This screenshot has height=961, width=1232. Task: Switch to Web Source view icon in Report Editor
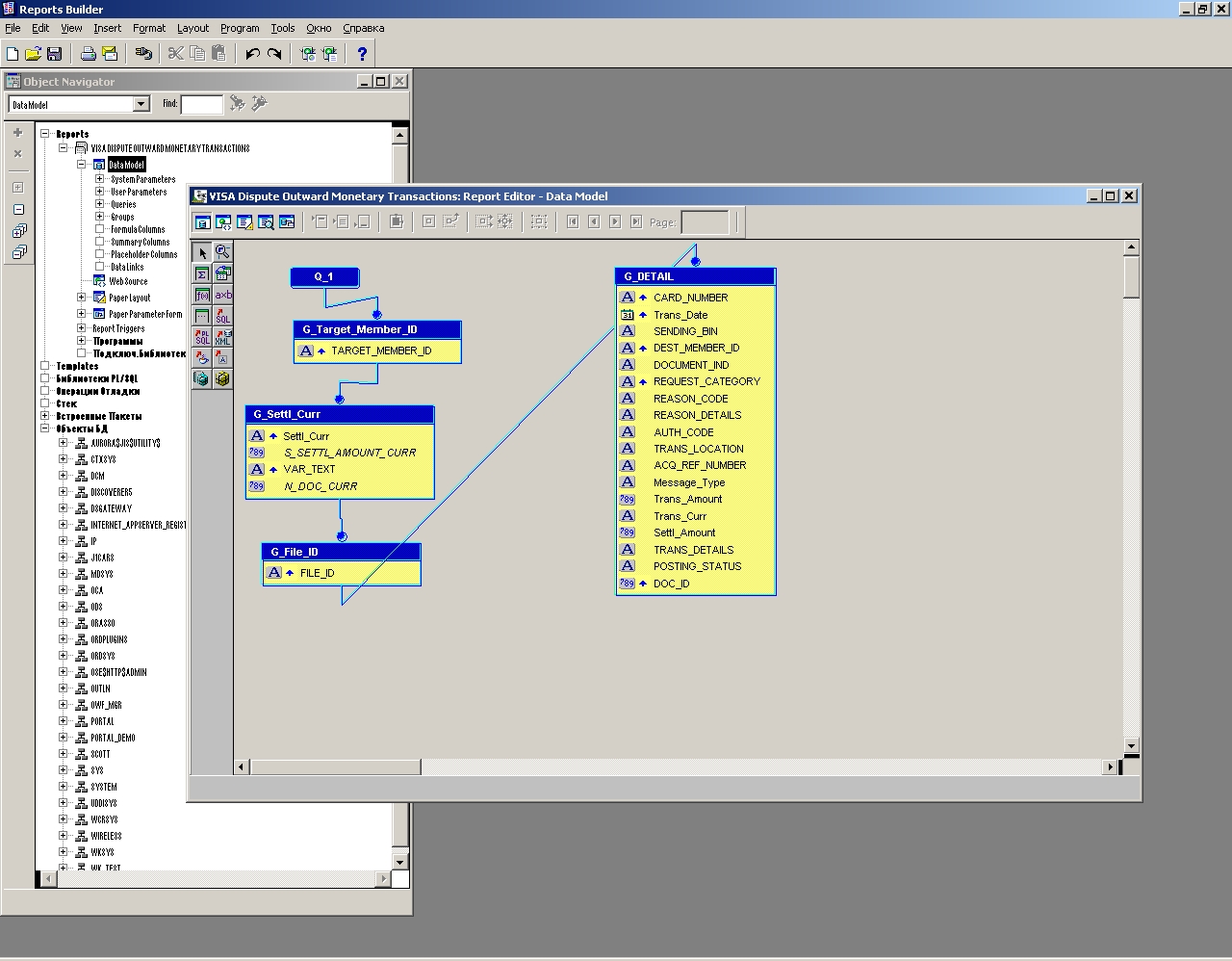pyautogui.click(x=223, y=222)
